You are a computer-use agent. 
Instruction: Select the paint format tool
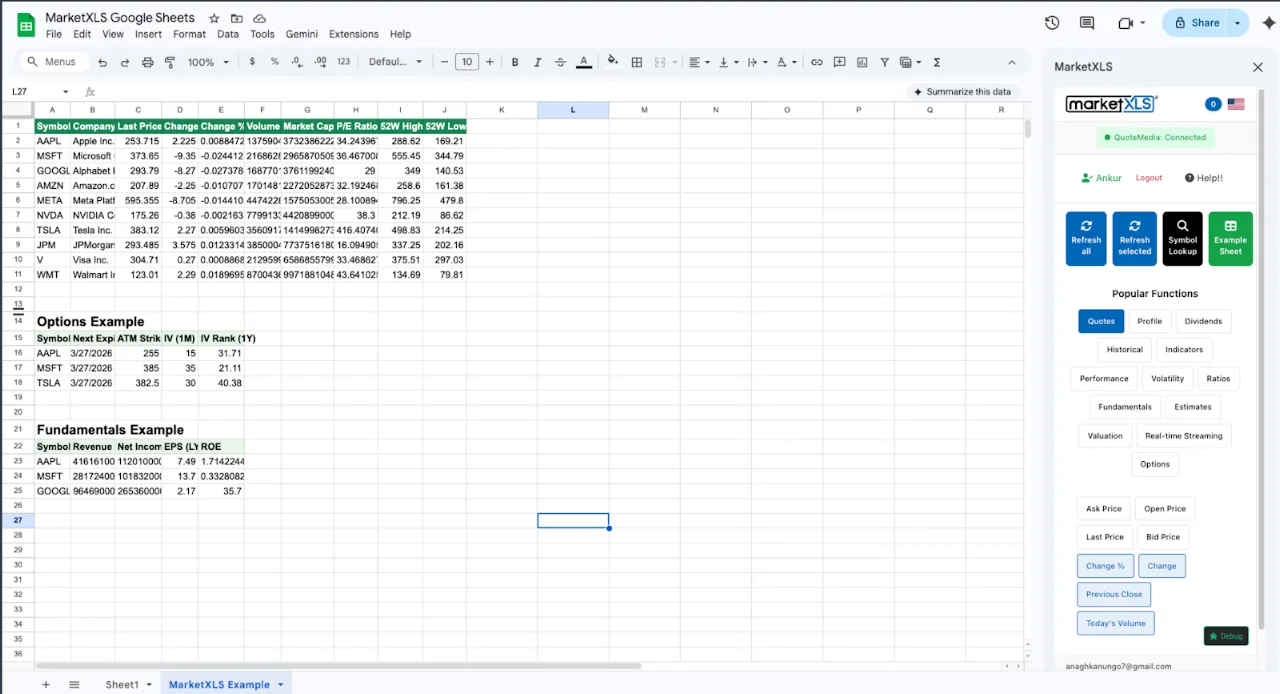click(170, 62)
